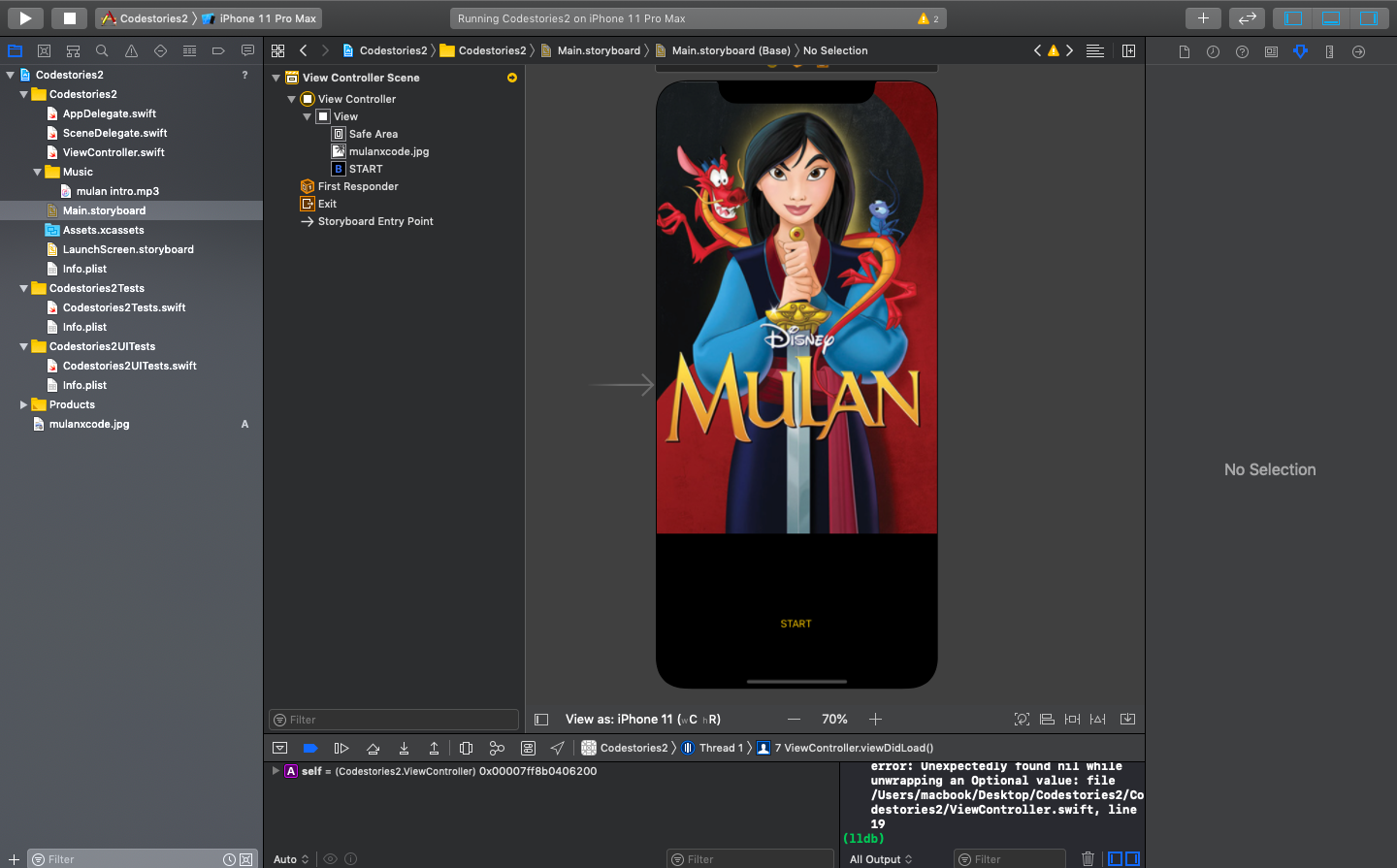Expand the Products folder

pos(24,404)
